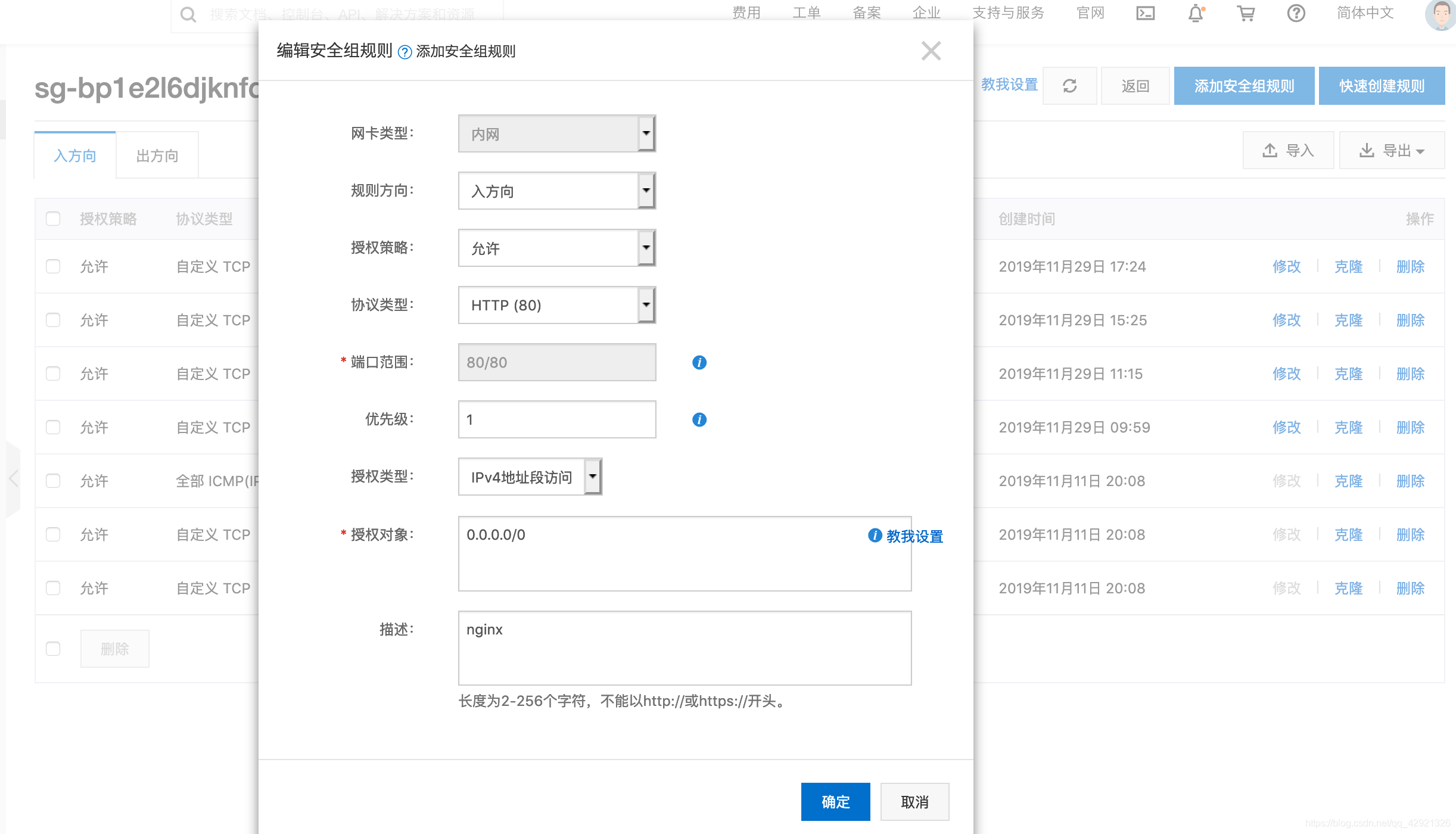Click the search magnifier icon

[x=188, y=14]
